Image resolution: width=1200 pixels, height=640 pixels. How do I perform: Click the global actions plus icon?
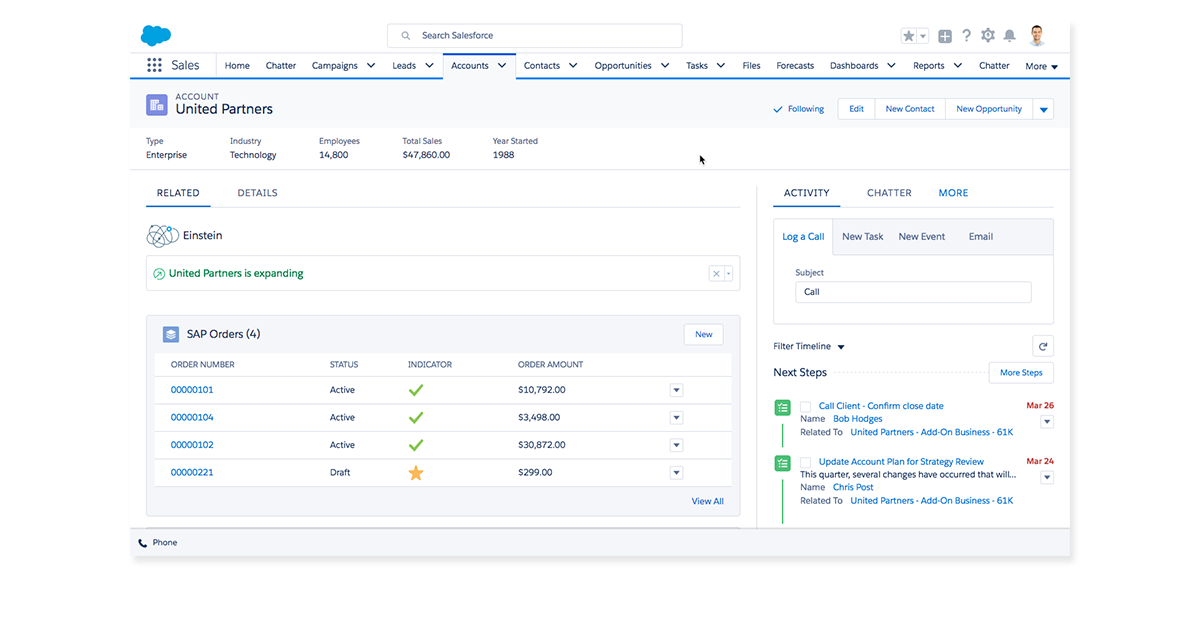945,36
